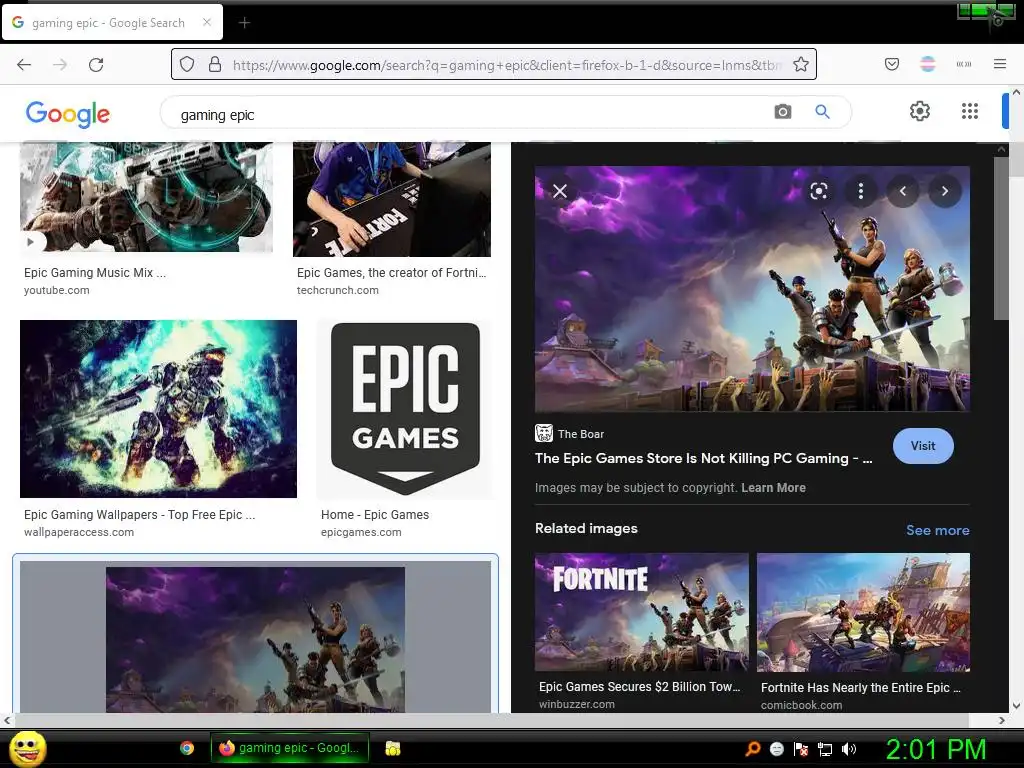
Task: Open the network tray icon
Action: click(825, 749)
